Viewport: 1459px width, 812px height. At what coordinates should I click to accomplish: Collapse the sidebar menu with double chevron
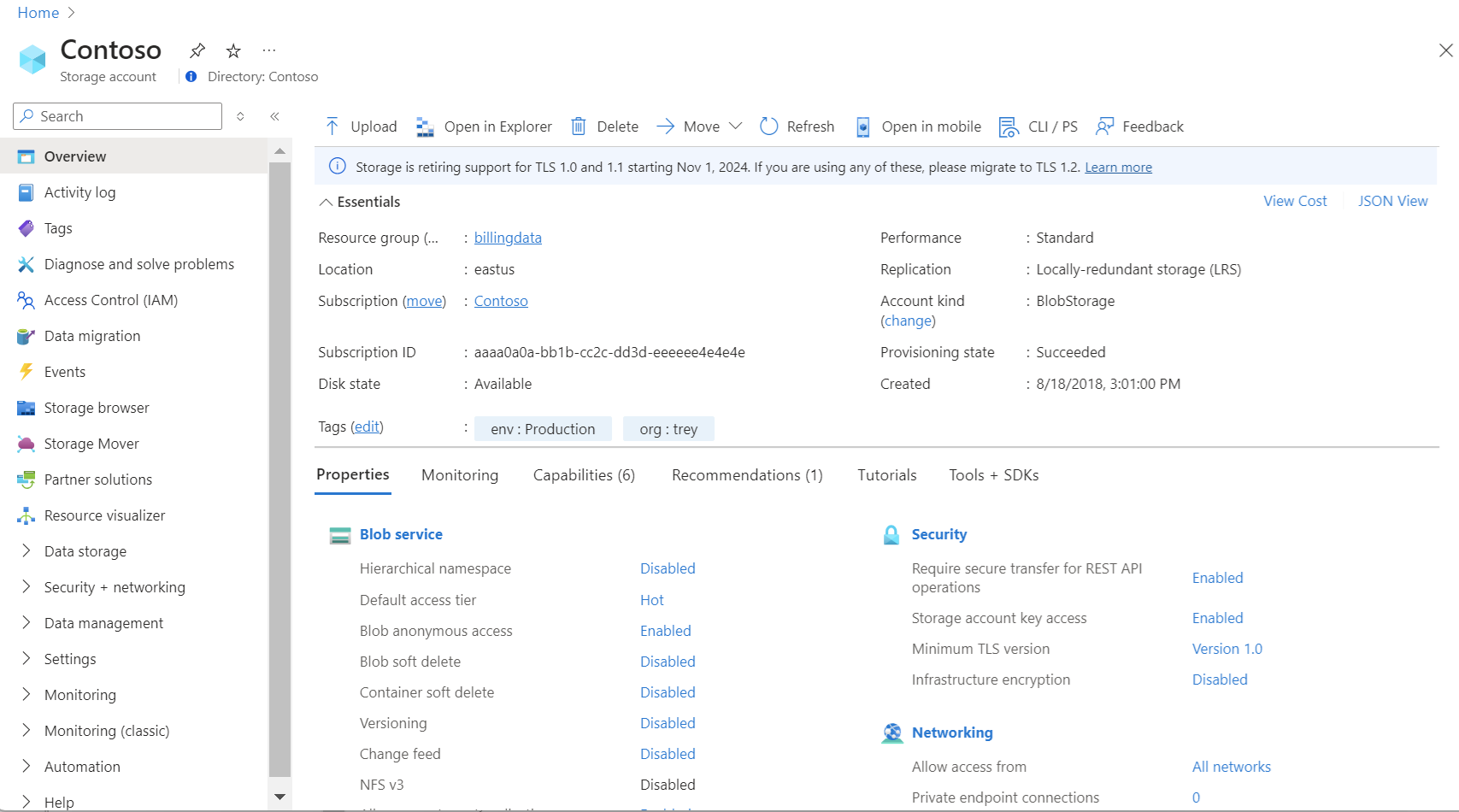[274, 116]
